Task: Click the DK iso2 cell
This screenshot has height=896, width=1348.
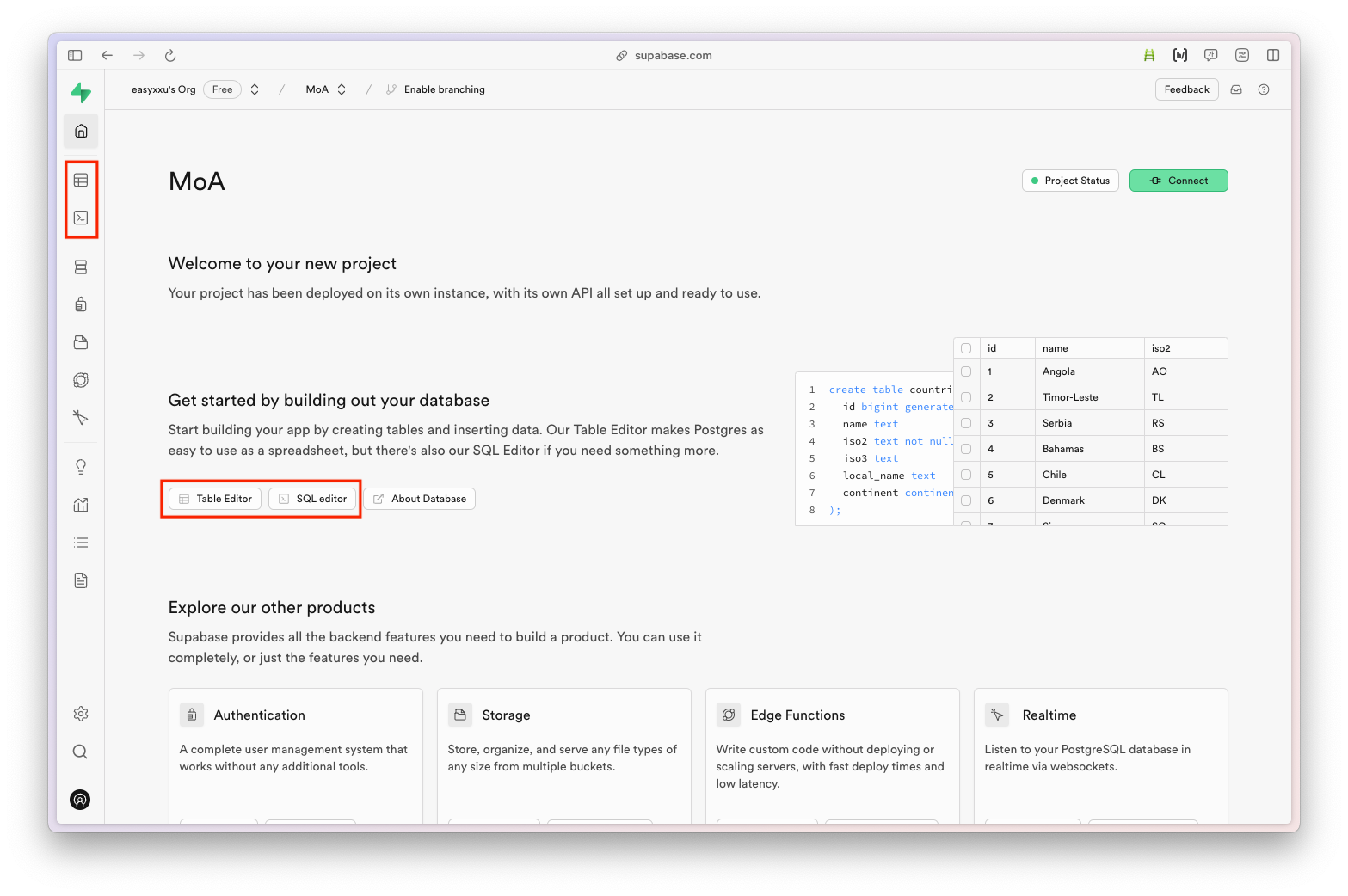Action: (1186, 500)
